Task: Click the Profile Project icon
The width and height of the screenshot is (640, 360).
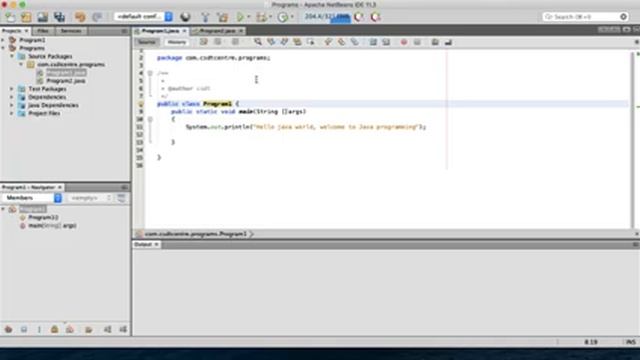Action: tap(282, 17)
